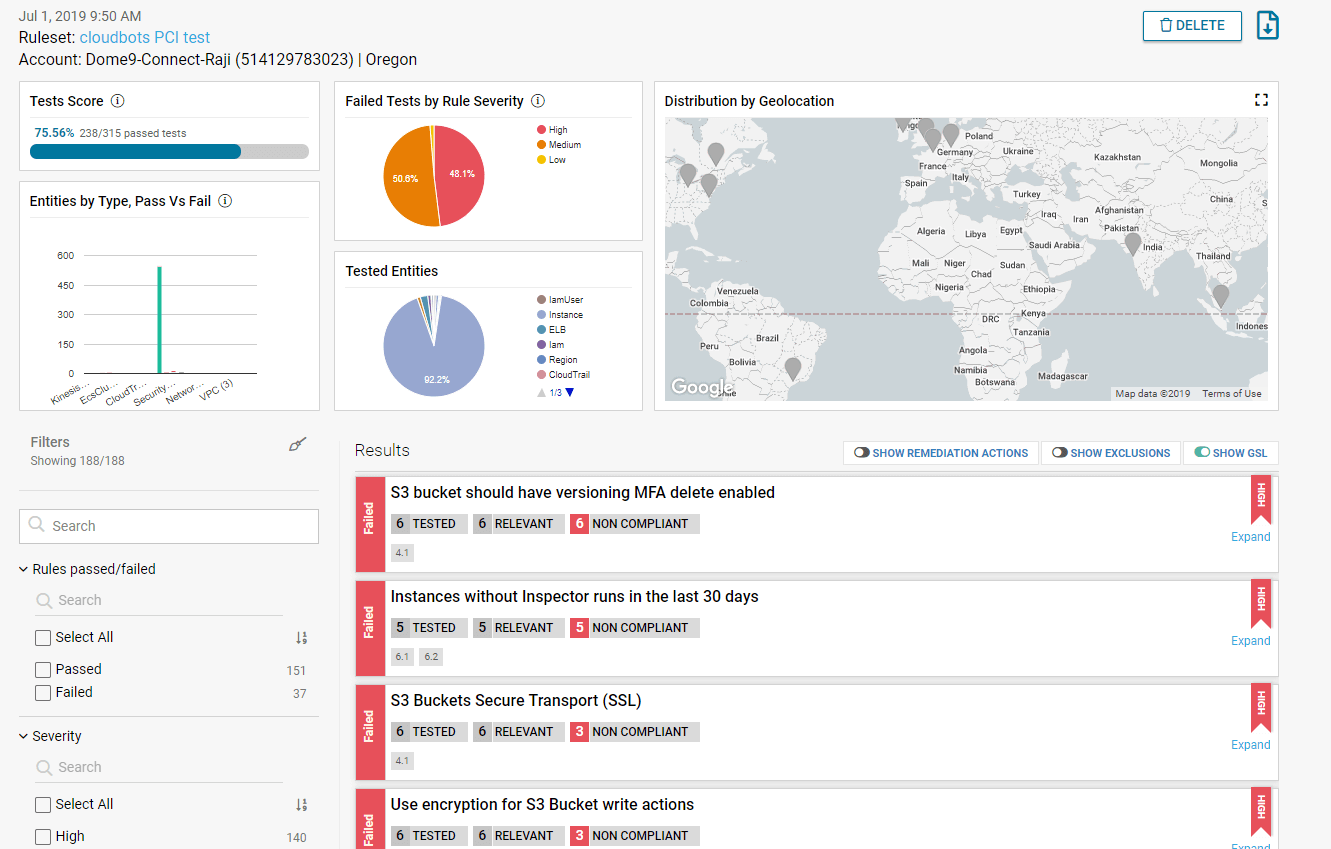The image size is (1331, 849).
Task: Click the map pin over Poland
Action: [951, 134]
